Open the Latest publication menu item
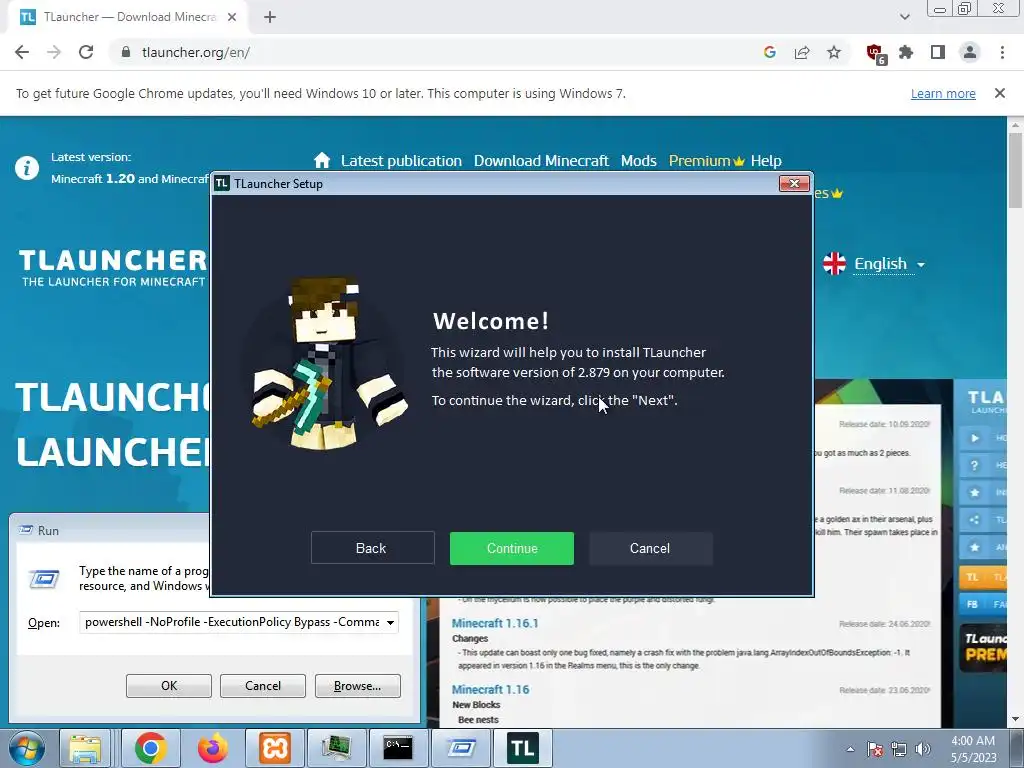1024x768 pixels. 401,161
